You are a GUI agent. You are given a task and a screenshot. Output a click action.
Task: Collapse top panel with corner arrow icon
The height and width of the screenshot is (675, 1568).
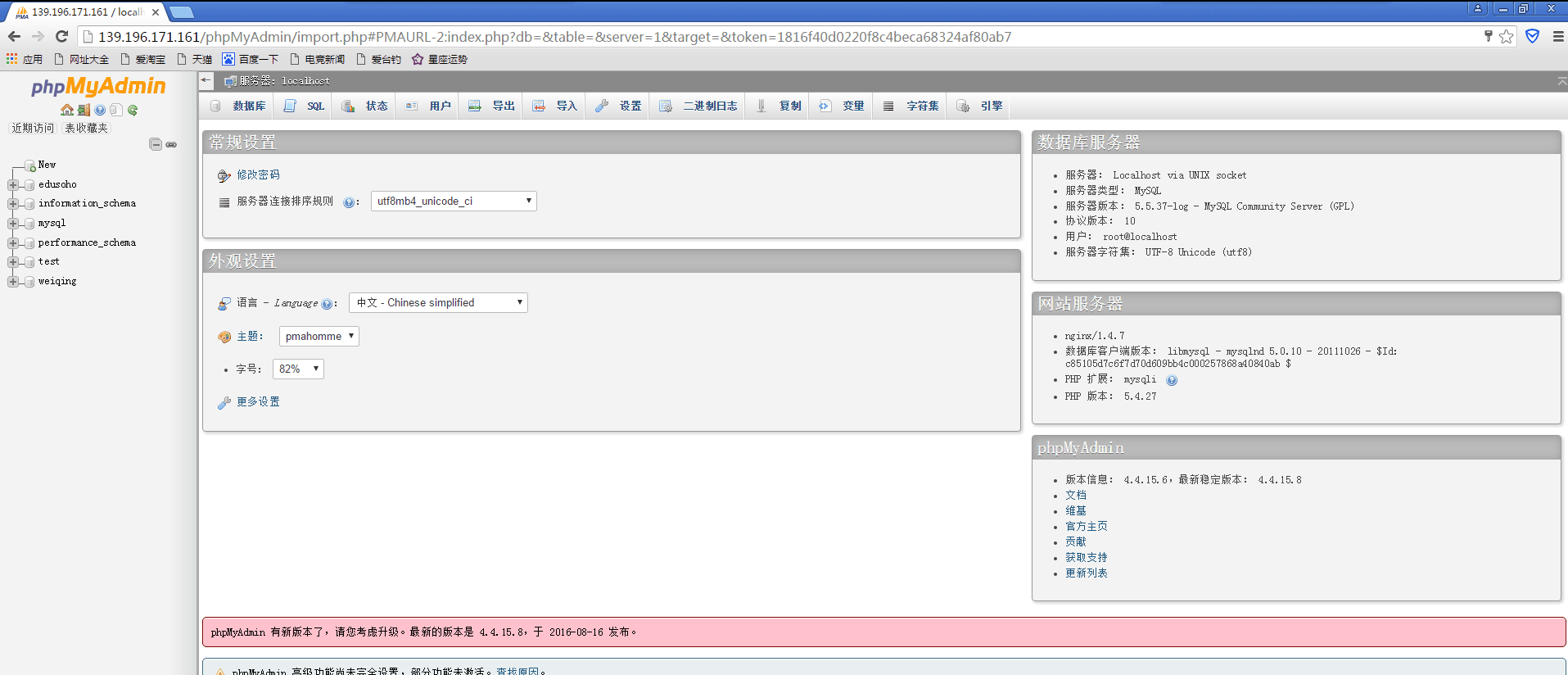coord(1561,81)
